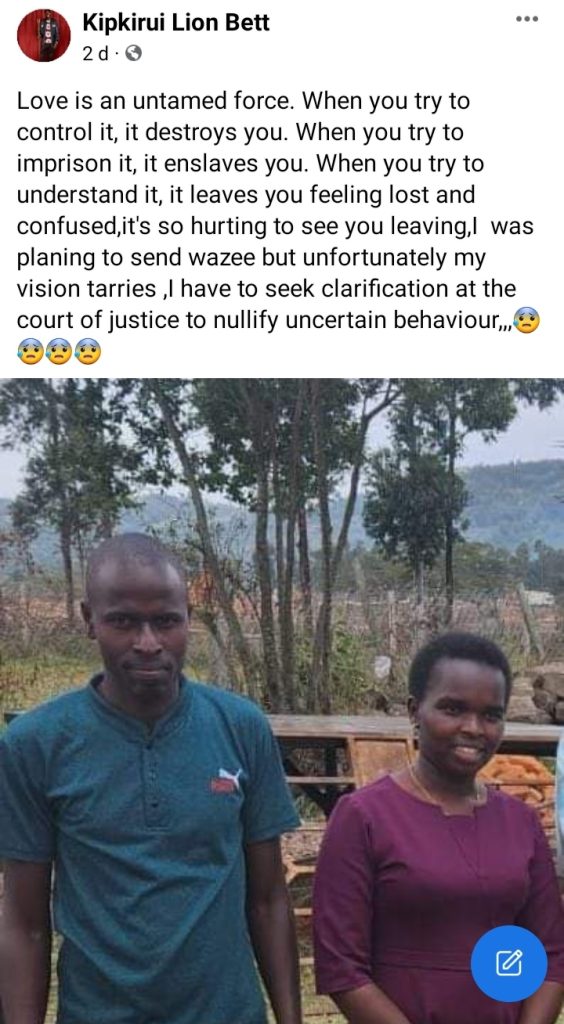Tap the middle crying emoji on the last line
564x1024 pixels.
59,352
